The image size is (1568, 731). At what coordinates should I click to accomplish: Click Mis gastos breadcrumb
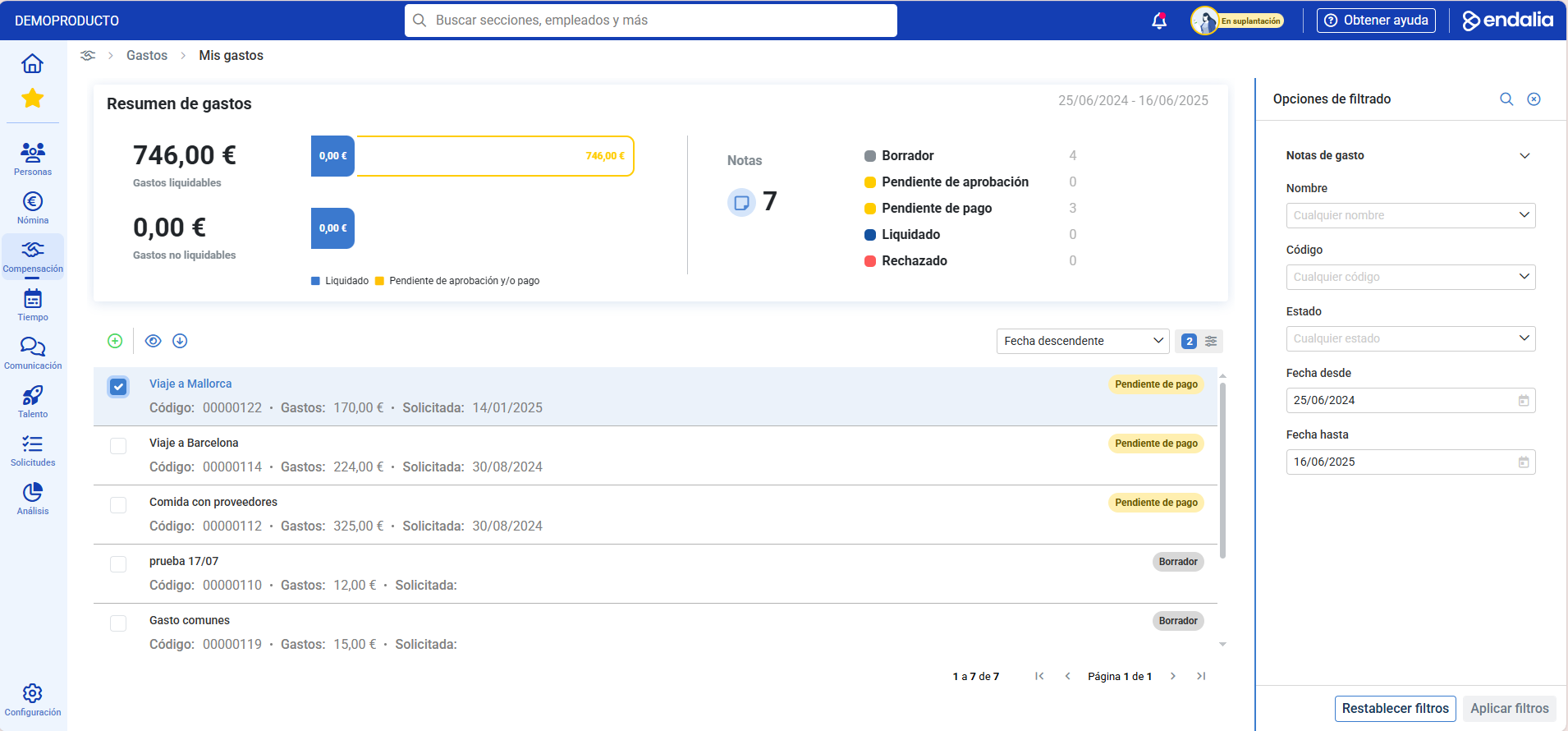[x=231, y=55]
